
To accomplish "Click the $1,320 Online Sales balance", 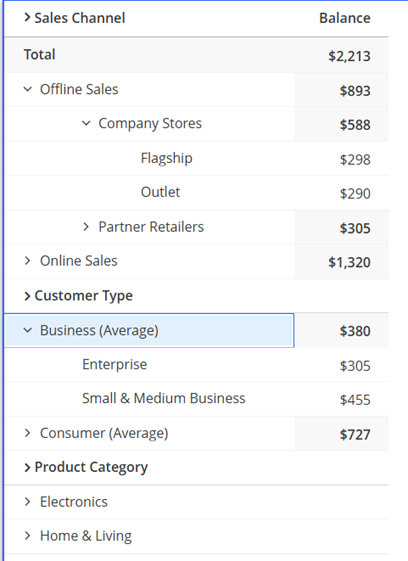I will 349,263.
